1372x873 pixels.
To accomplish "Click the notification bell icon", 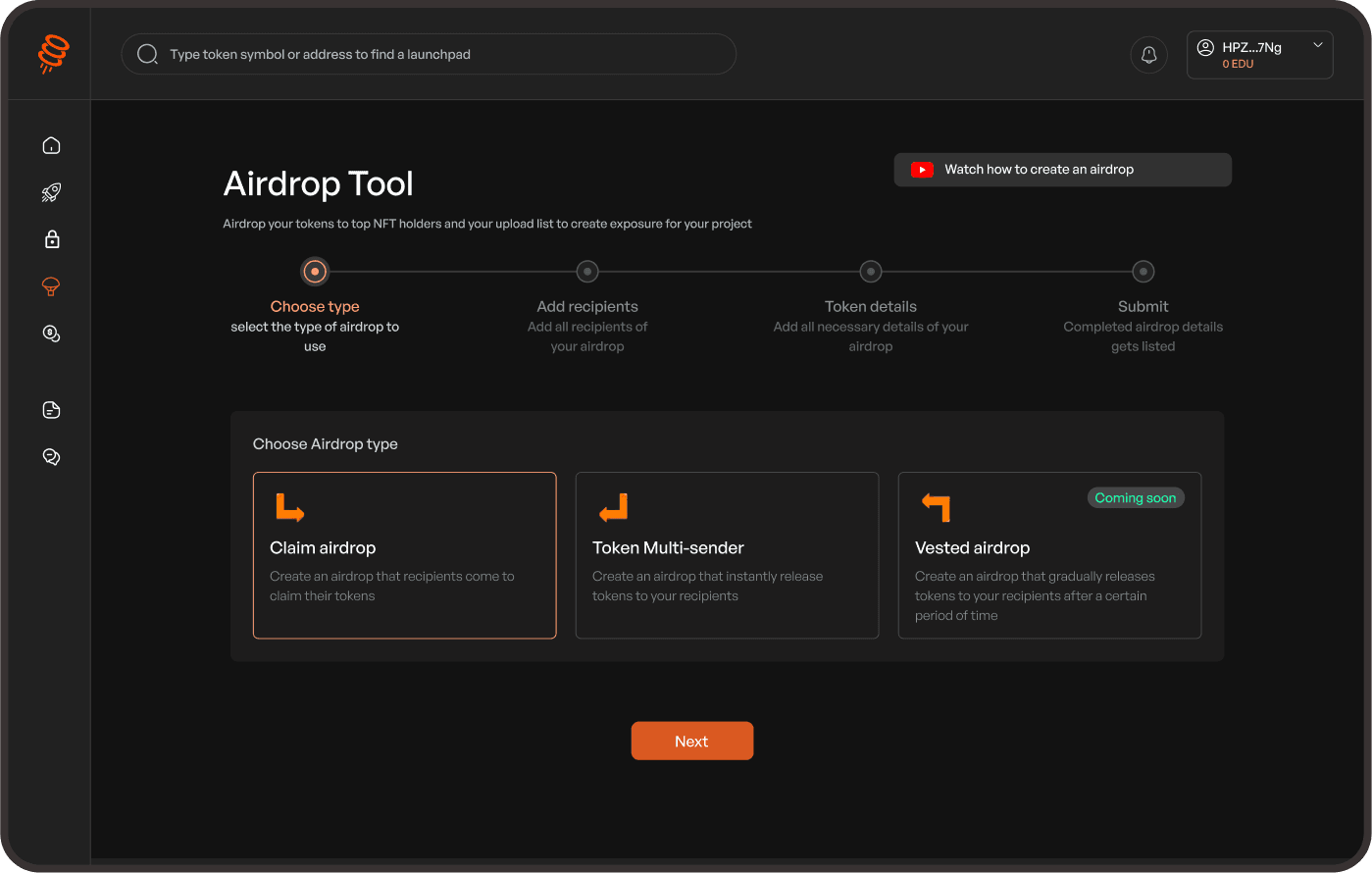I will [x=1148, y=54].
